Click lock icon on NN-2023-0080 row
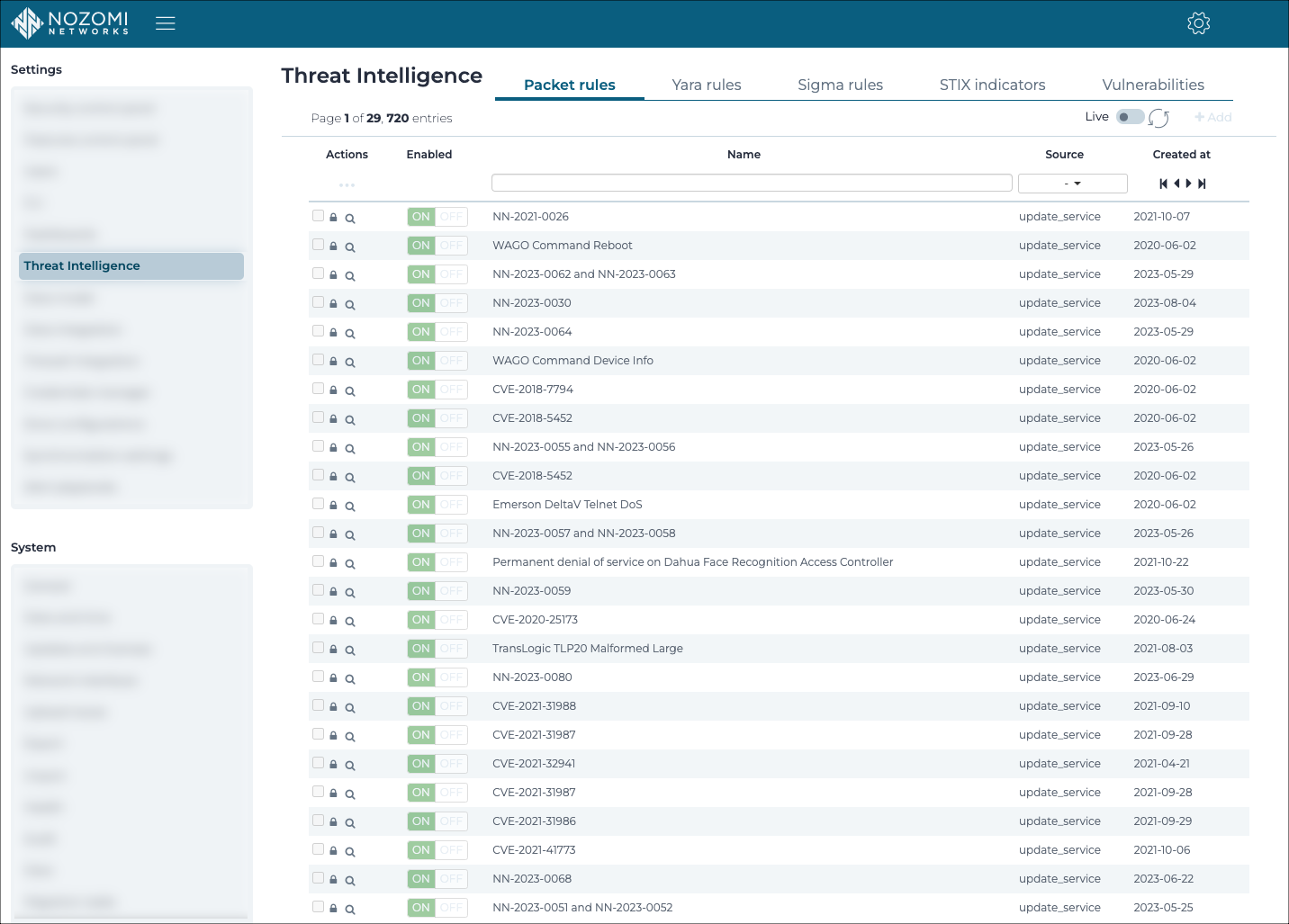 click(x=333, y=677)
